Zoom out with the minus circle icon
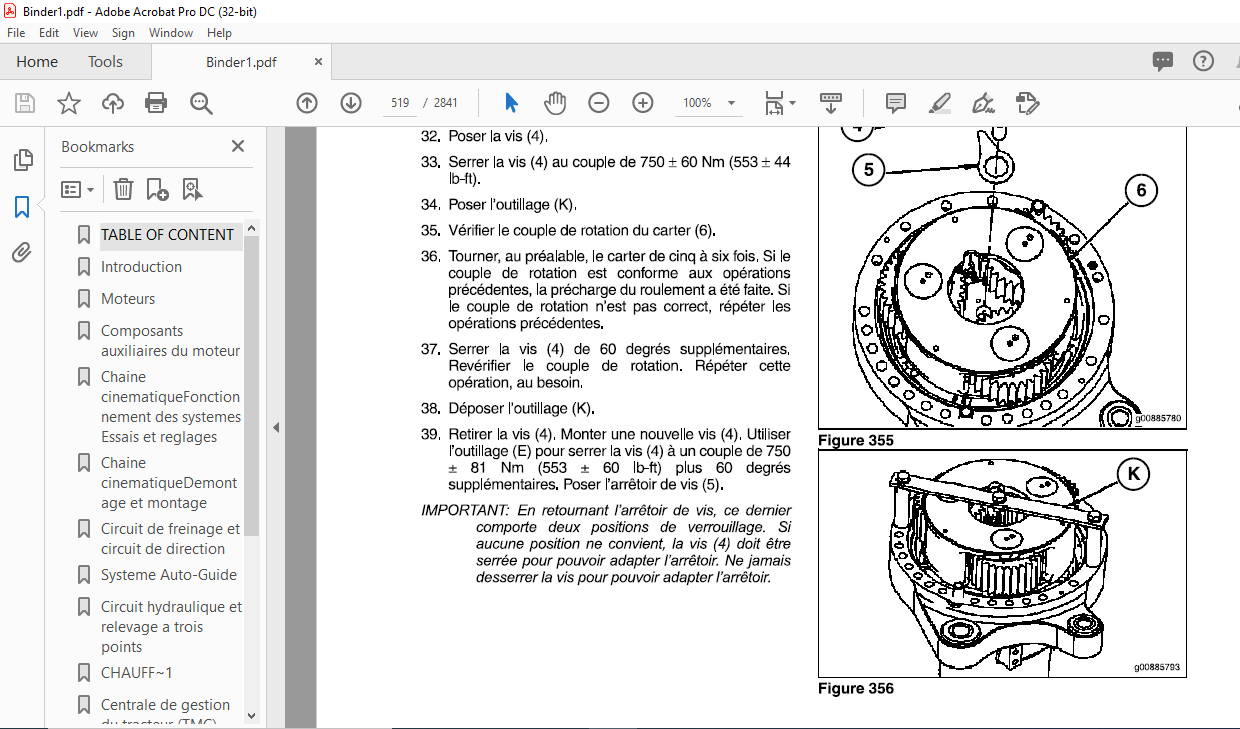Viewport: 1240px width, 729px height. 598,103
